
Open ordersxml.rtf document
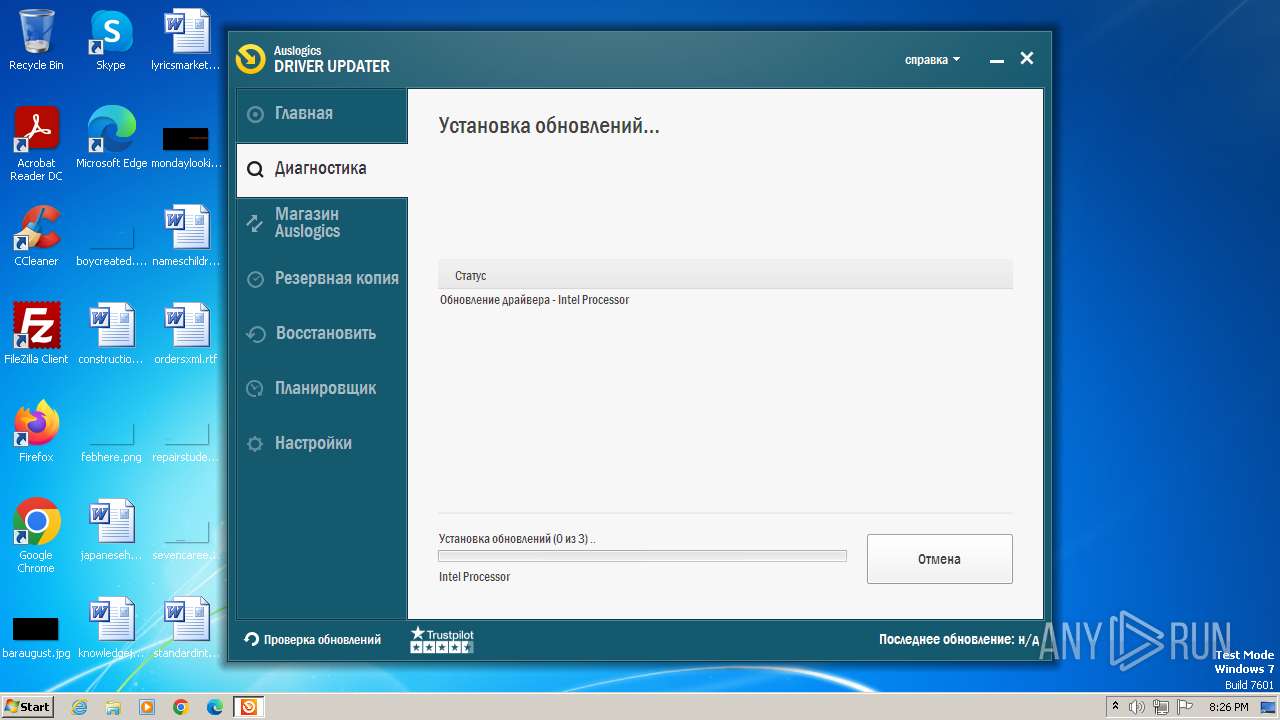click(186, 334)
